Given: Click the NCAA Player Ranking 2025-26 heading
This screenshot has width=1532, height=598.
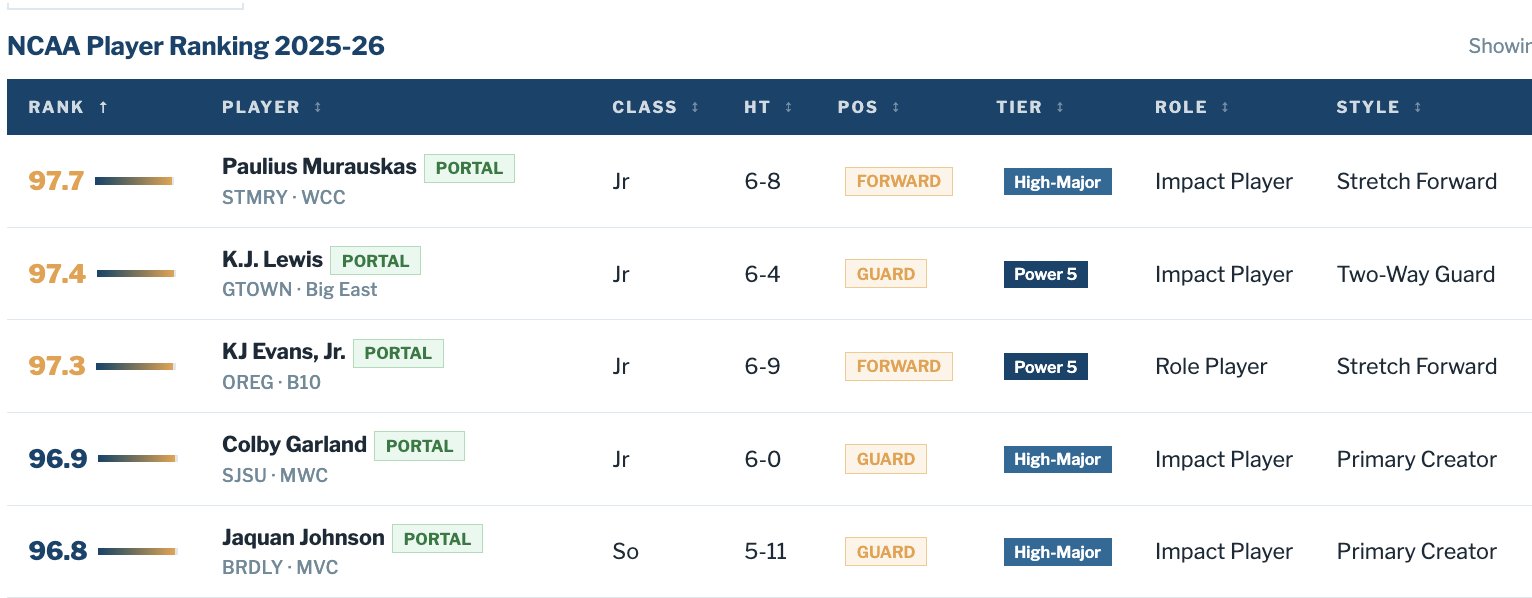Looking at the screenshot, I should (196, 46).
